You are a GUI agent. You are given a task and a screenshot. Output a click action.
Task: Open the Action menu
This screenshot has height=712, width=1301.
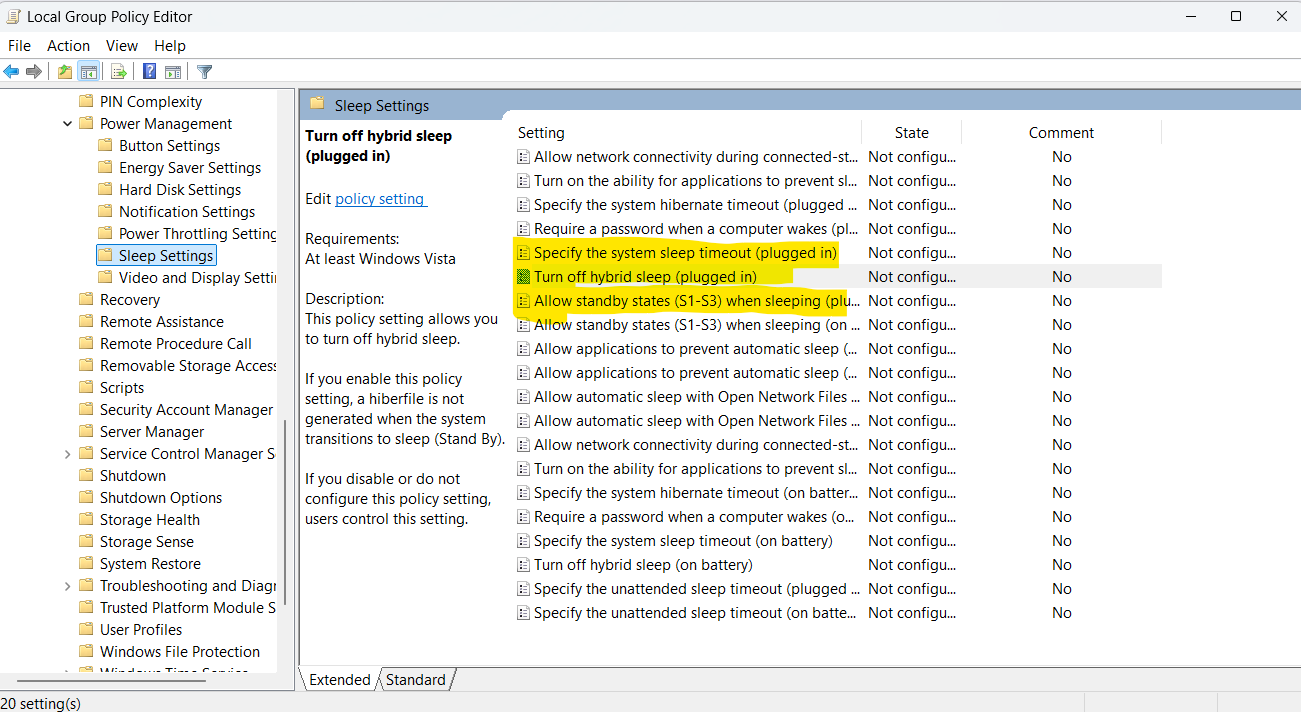pyautogui.click(x=68, y=45)
